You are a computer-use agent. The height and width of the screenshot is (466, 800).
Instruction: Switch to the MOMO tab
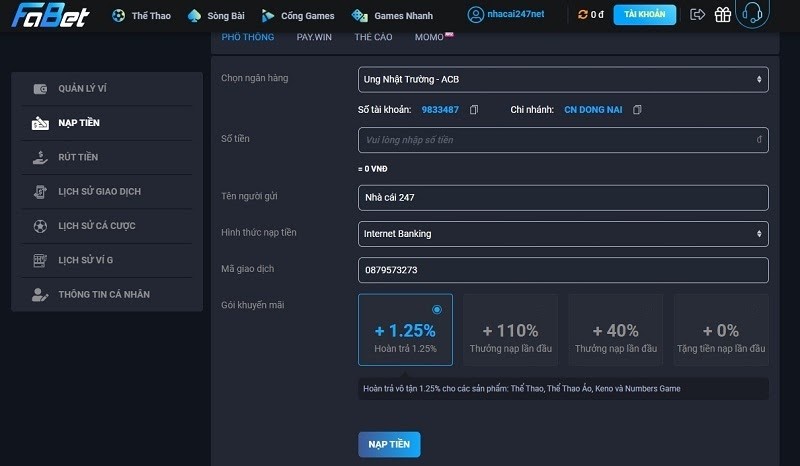click(432, 37)
